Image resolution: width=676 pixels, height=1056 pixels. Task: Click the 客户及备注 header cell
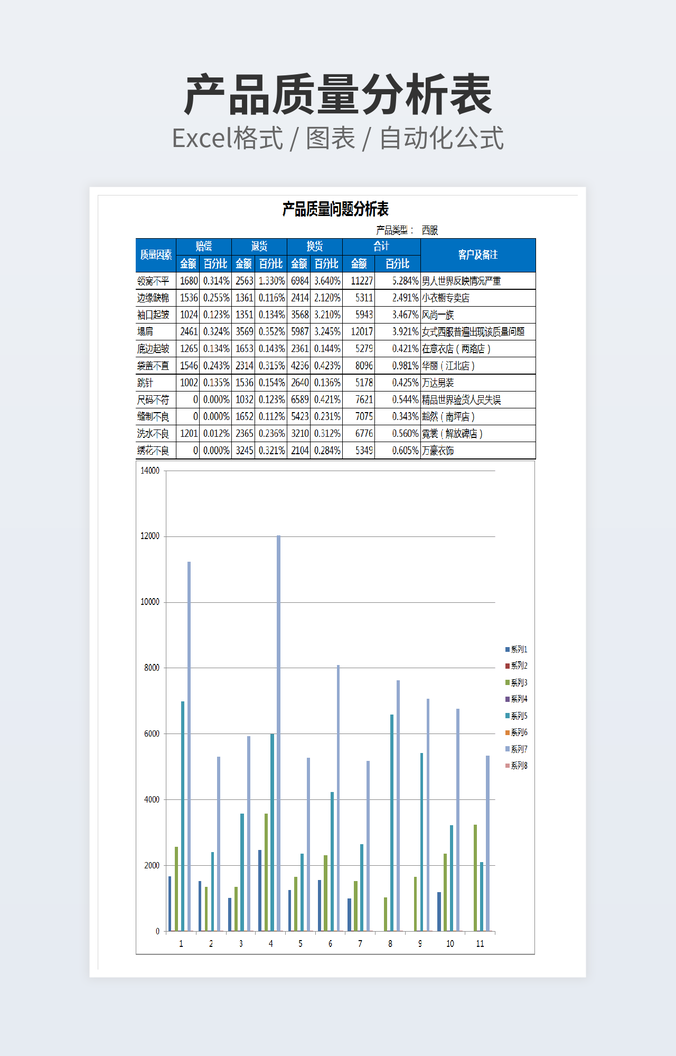(x=478, y=255)
